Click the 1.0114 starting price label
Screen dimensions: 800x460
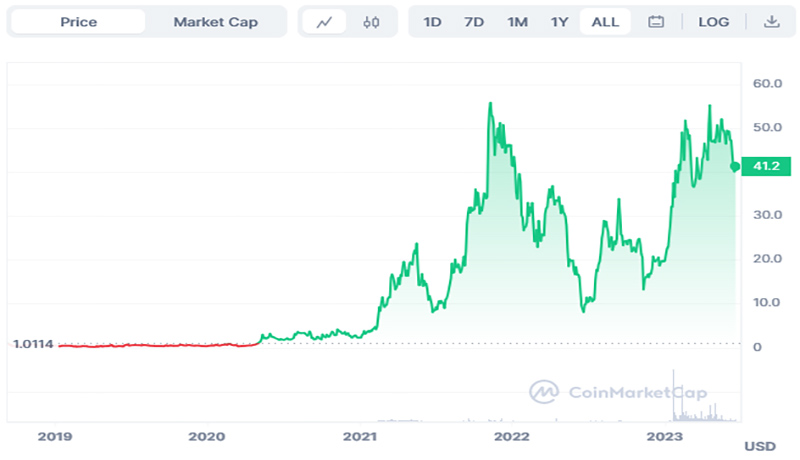(33, 344)
